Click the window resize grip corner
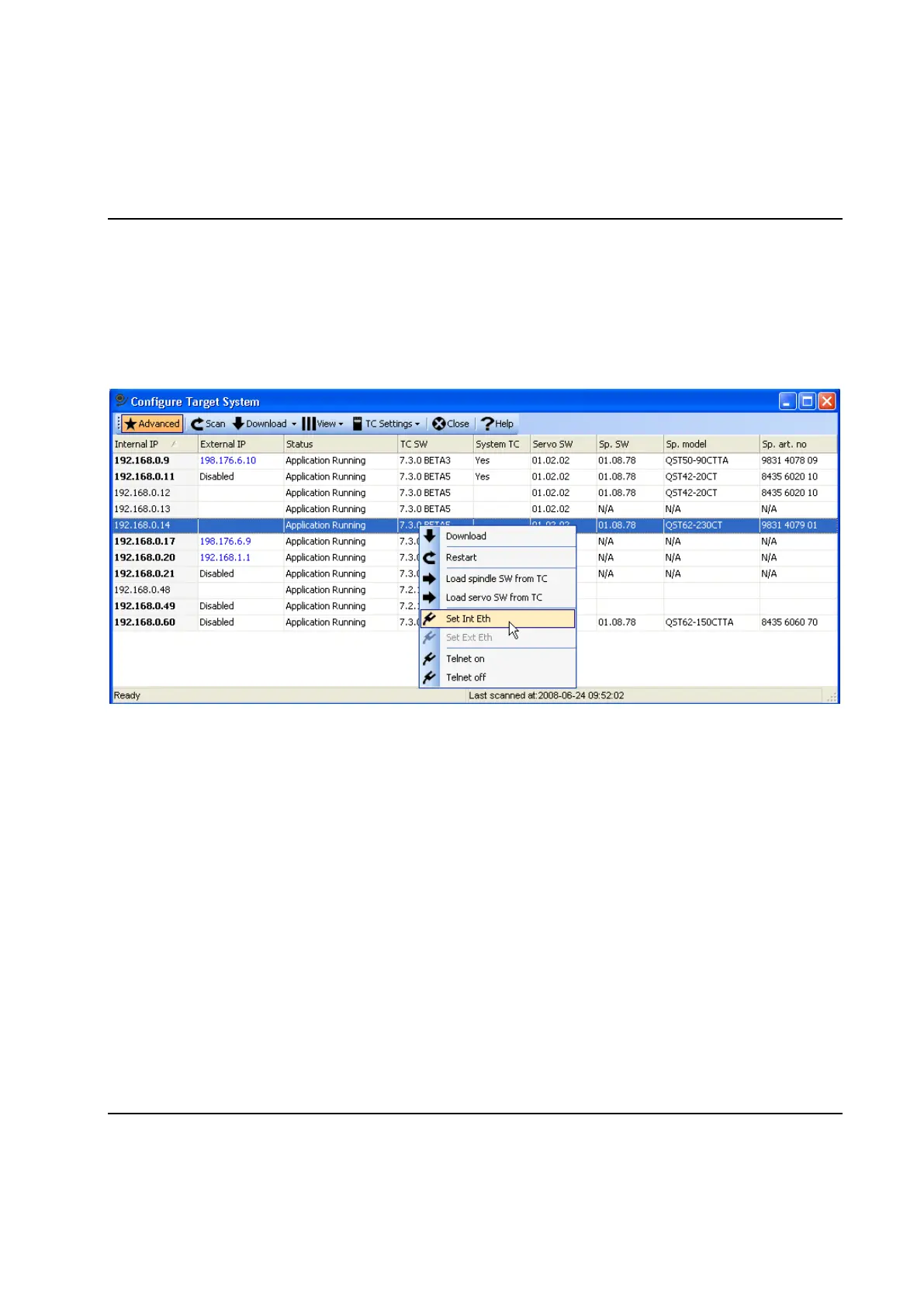Viewport: 924px width, 1306px height. (832, 697)
